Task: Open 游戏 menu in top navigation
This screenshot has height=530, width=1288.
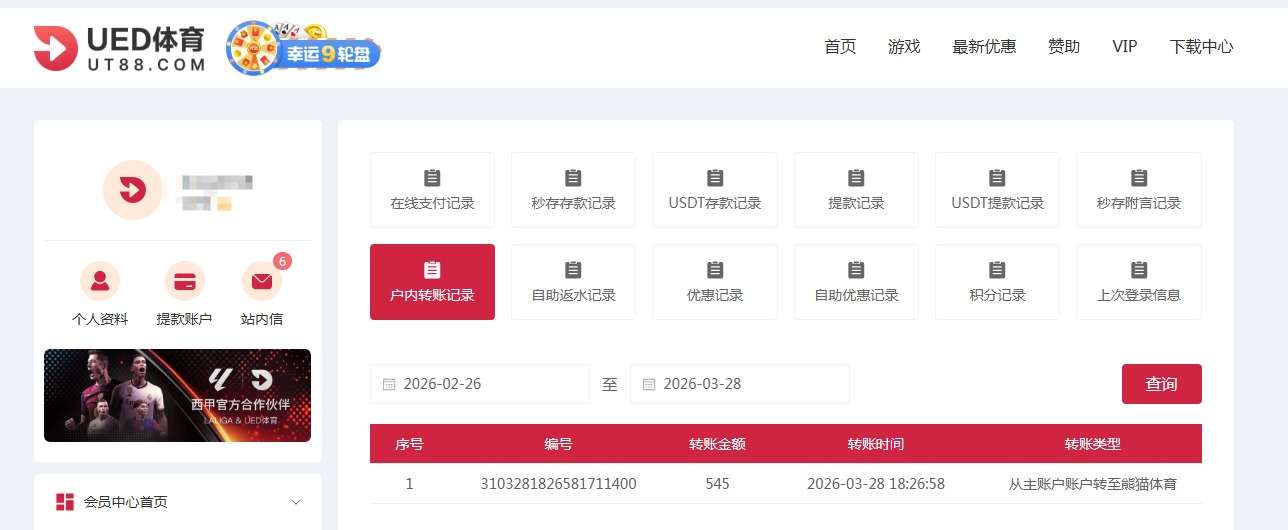Action: click(904, 47)
